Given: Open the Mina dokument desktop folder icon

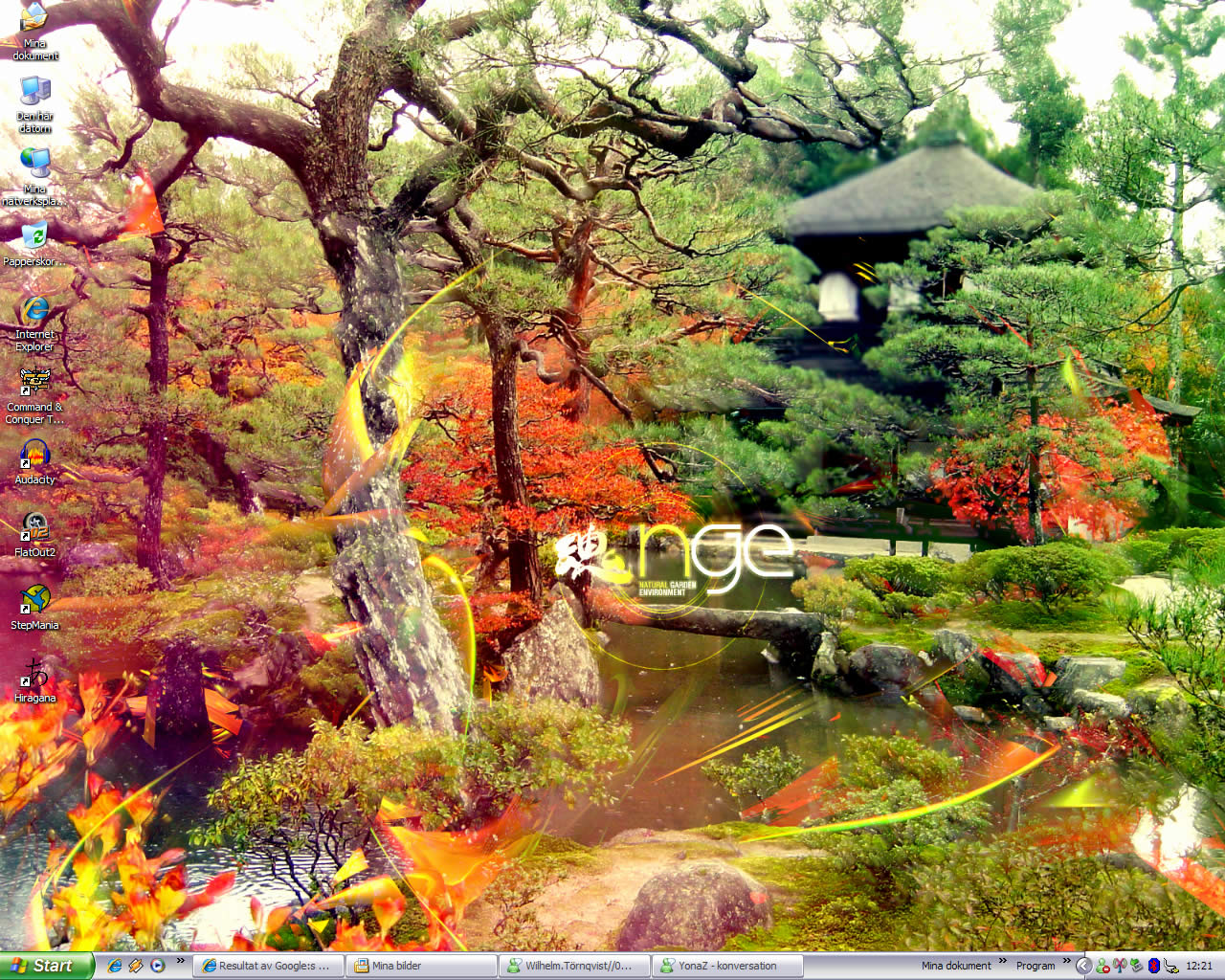Looking at the screenshot, I should pos(34,31).
